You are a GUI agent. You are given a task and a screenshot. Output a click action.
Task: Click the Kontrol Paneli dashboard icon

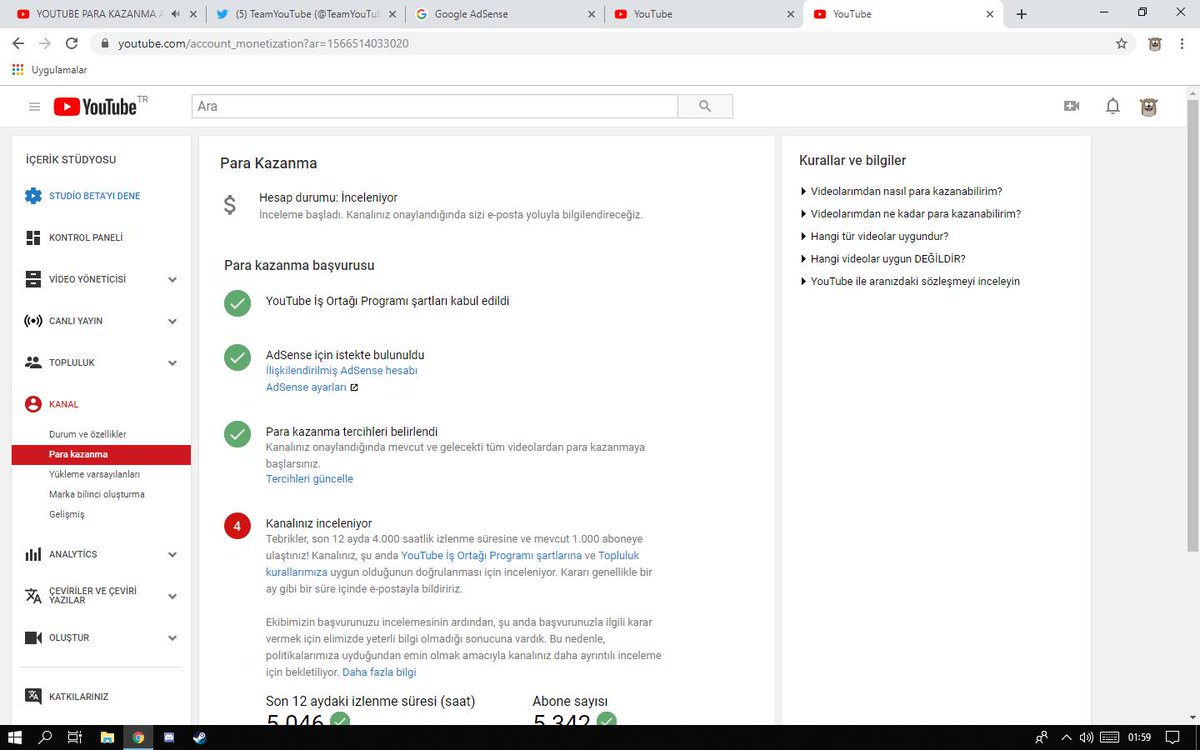(x=33, y=238)
